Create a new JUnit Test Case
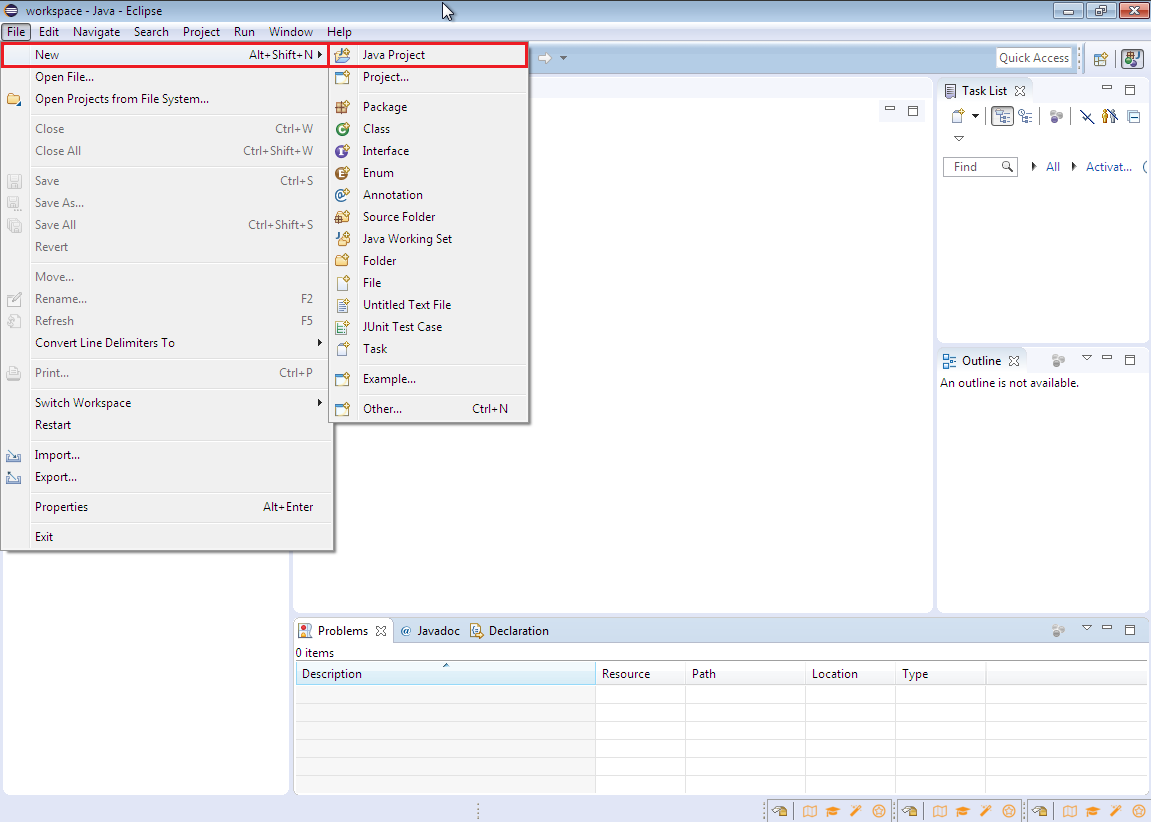This screenshot has width=1151, height=822. (x=429, y=327)
